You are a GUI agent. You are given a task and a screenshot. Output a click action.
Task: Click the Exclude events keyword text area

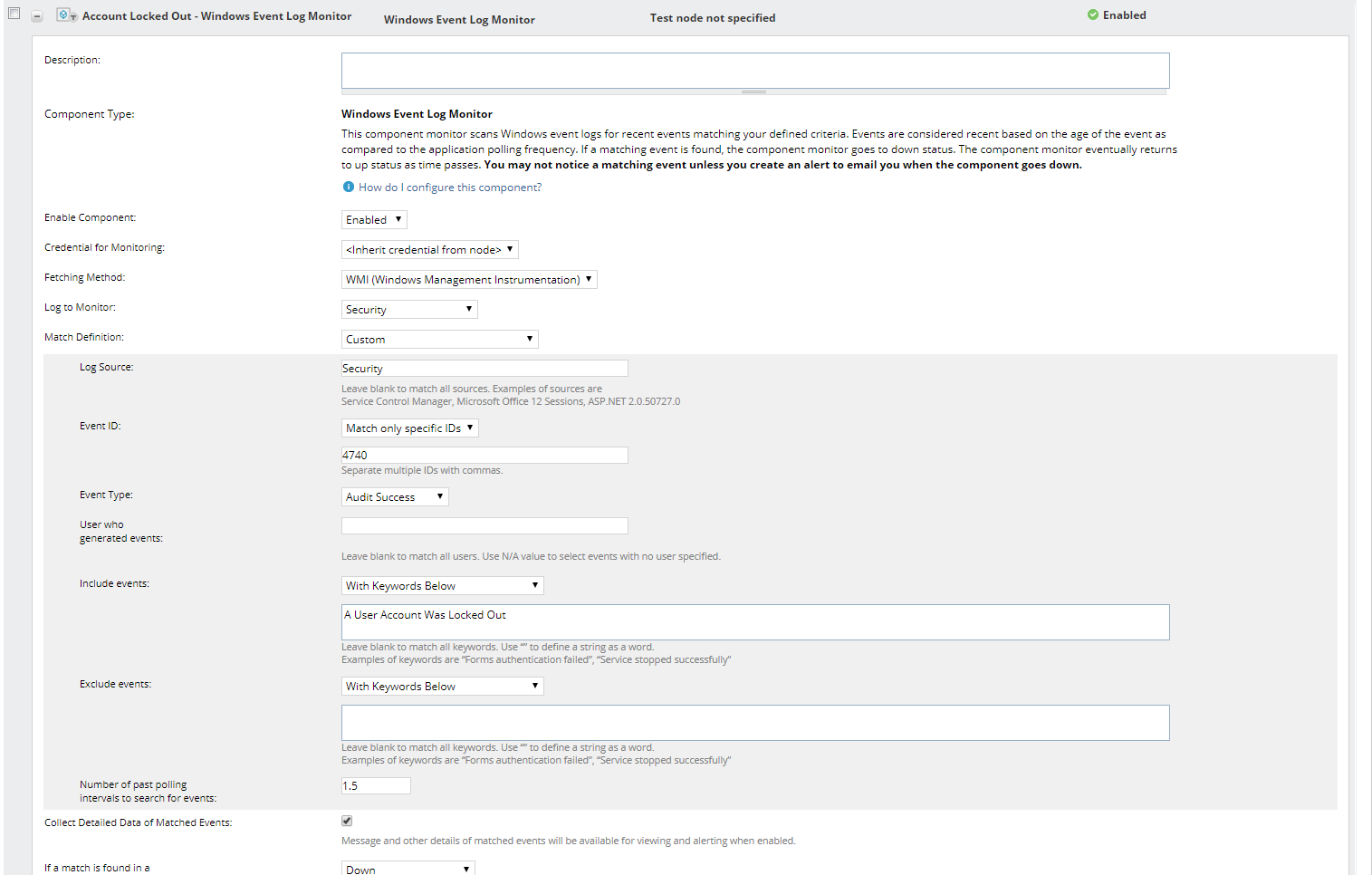(x=755, y=723)
